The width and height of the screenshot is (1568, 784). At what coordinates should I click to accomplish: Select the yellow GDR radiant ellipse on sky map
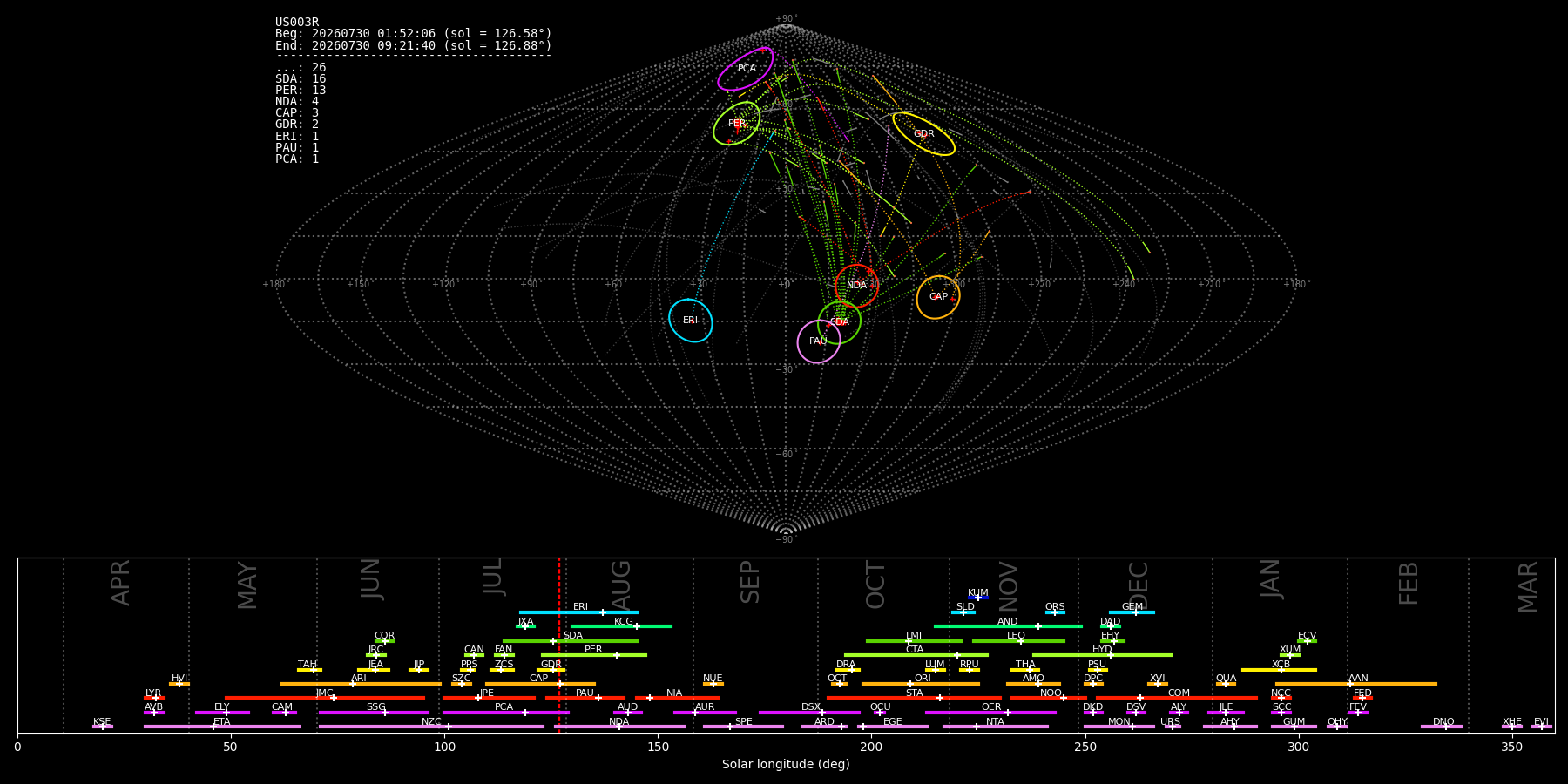click(x=923, y=133)
